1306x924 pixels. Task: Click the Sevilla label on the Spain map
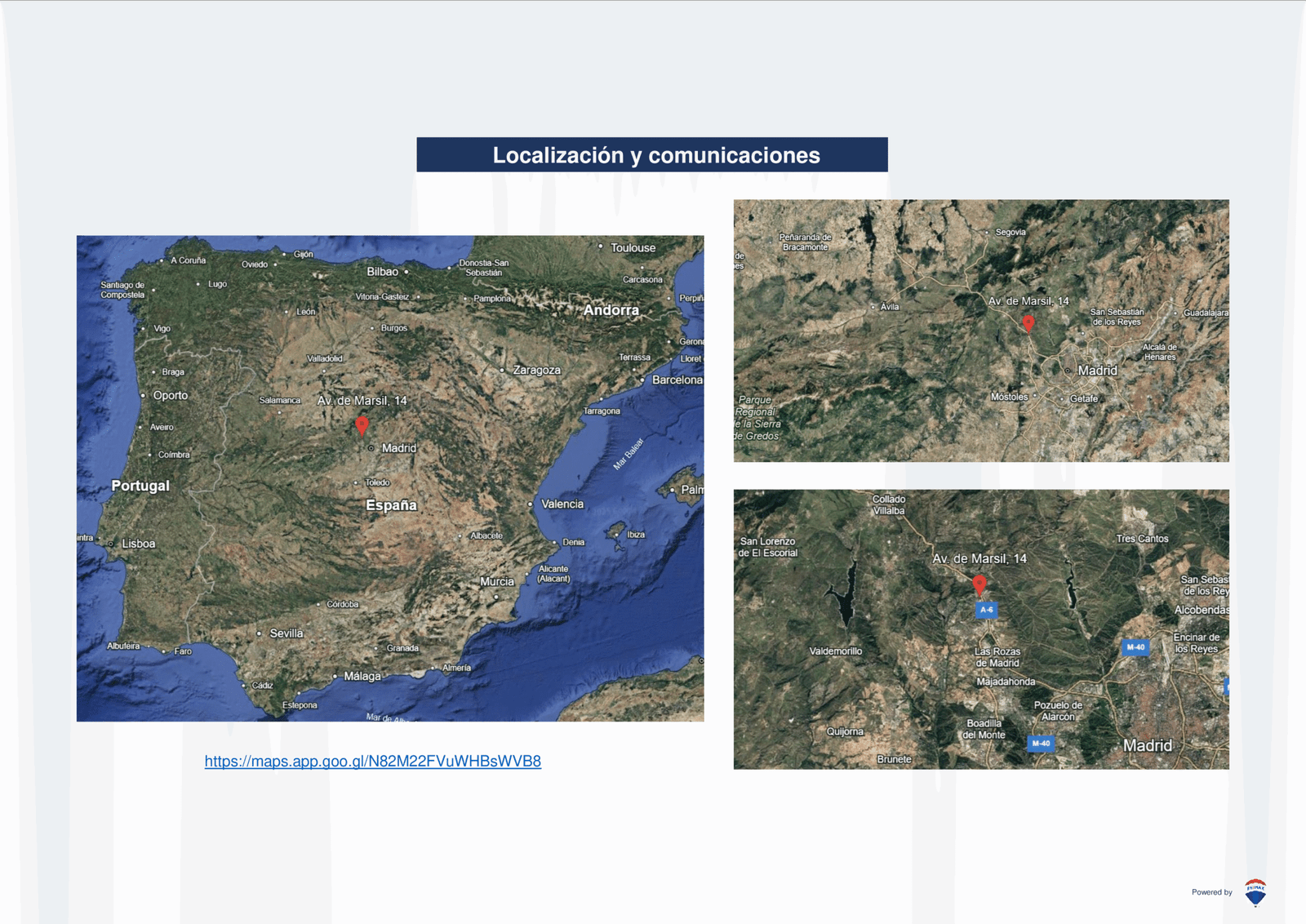[286, 633]
